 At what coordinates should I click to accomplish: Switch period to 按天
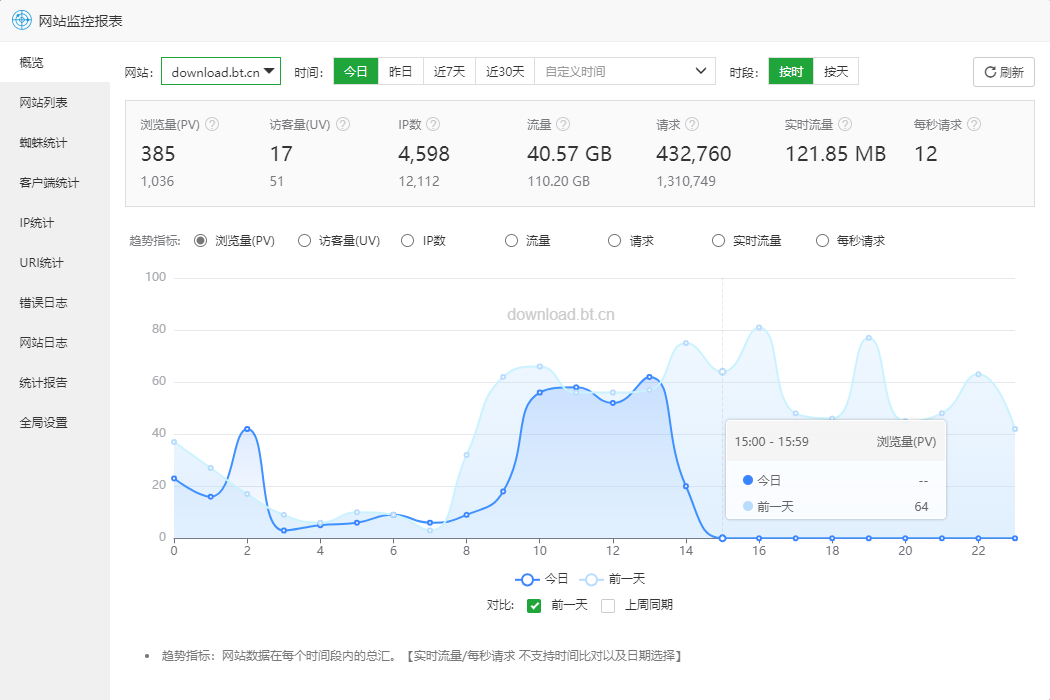click(x=836, y=72)
